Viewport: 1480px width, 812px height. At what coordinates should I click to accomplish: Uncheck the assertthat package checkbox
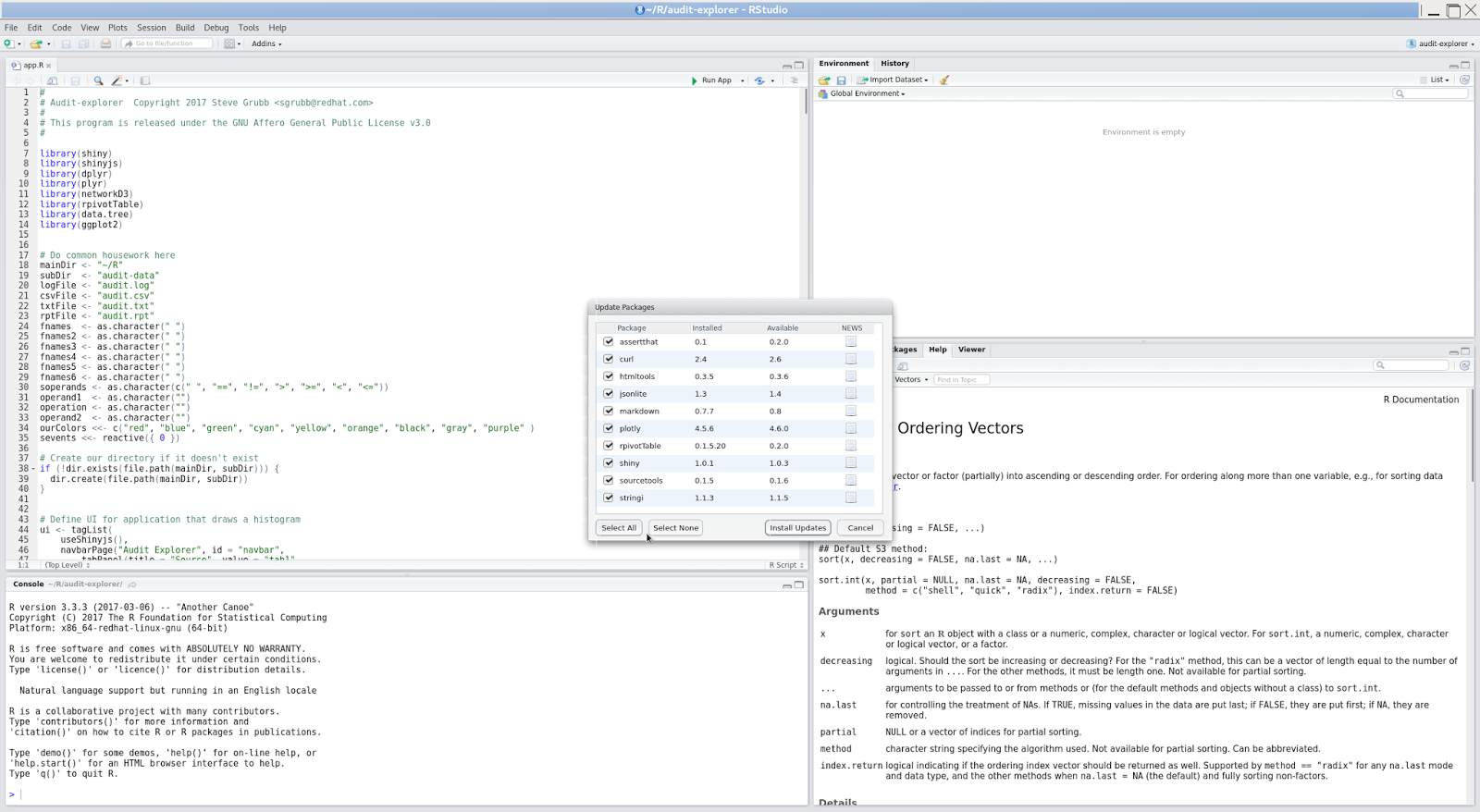click(609, 342)
